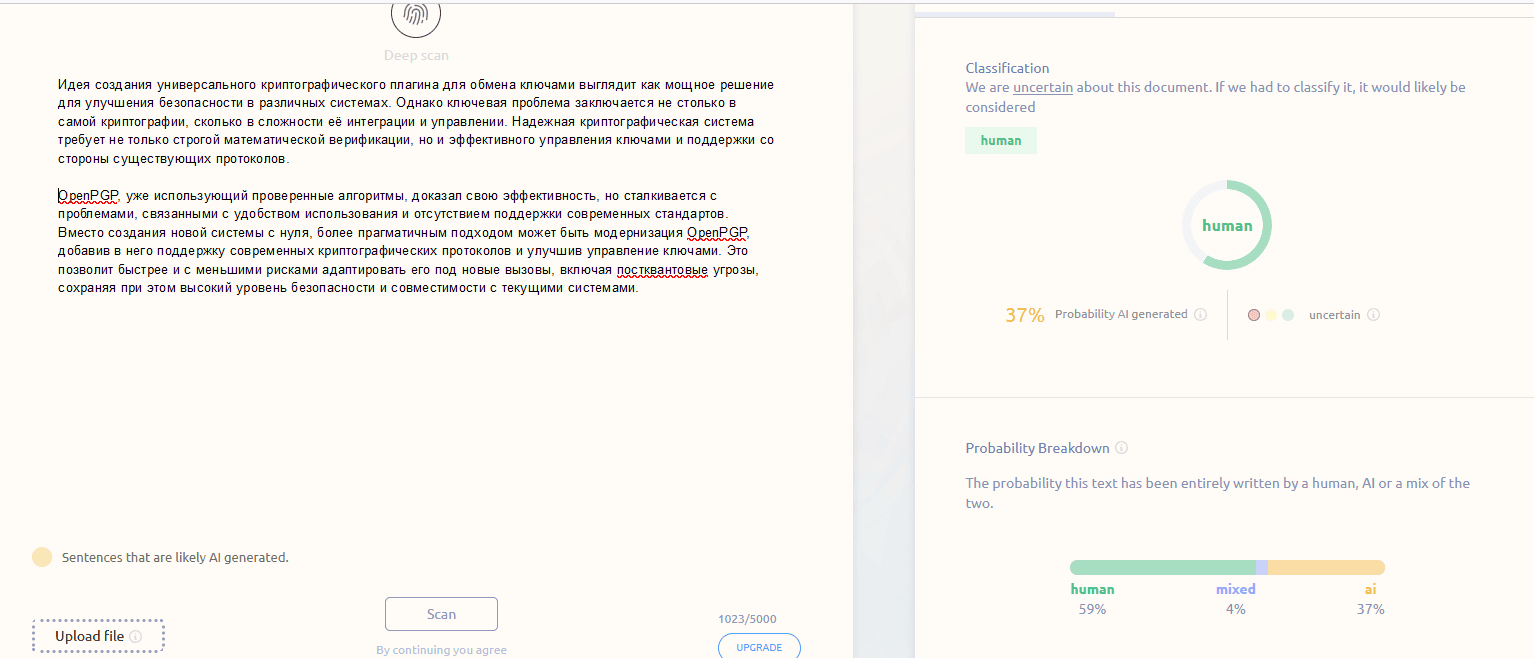Click the Classification heading
Viewport: 1534px width, 658px height.
click(x=1007, y=68)
